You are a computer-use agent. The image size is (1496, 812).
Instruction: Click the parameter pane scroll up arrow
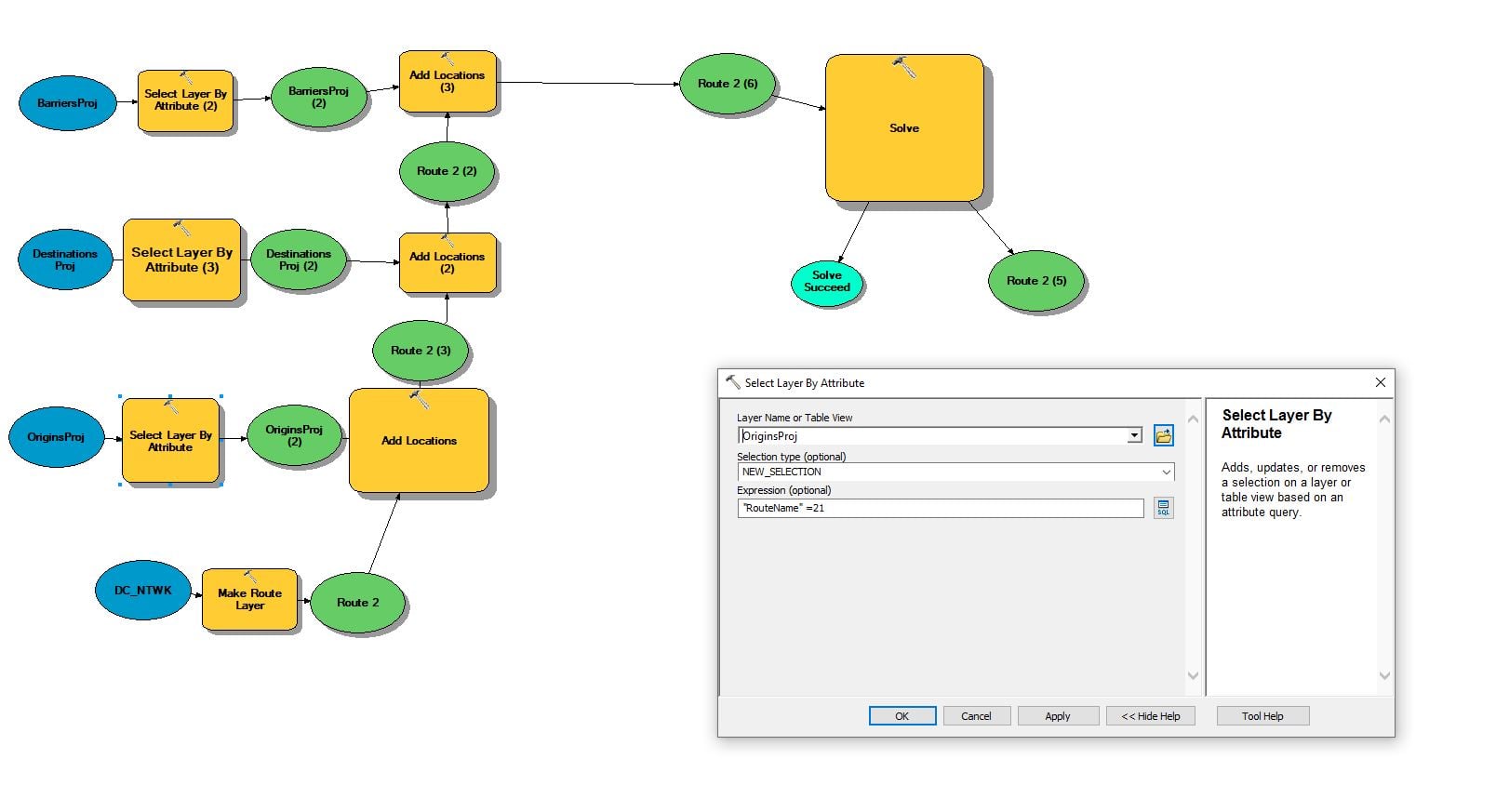[1194, 419]
